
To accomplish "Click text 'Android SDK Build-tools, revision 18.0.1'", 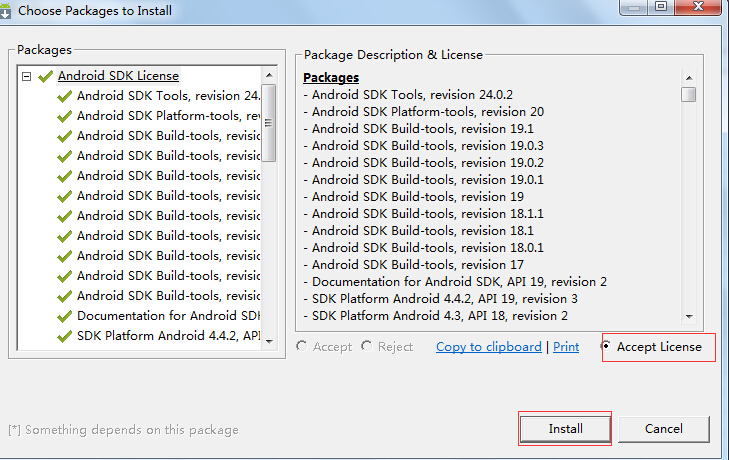I will tap(428, 248).
